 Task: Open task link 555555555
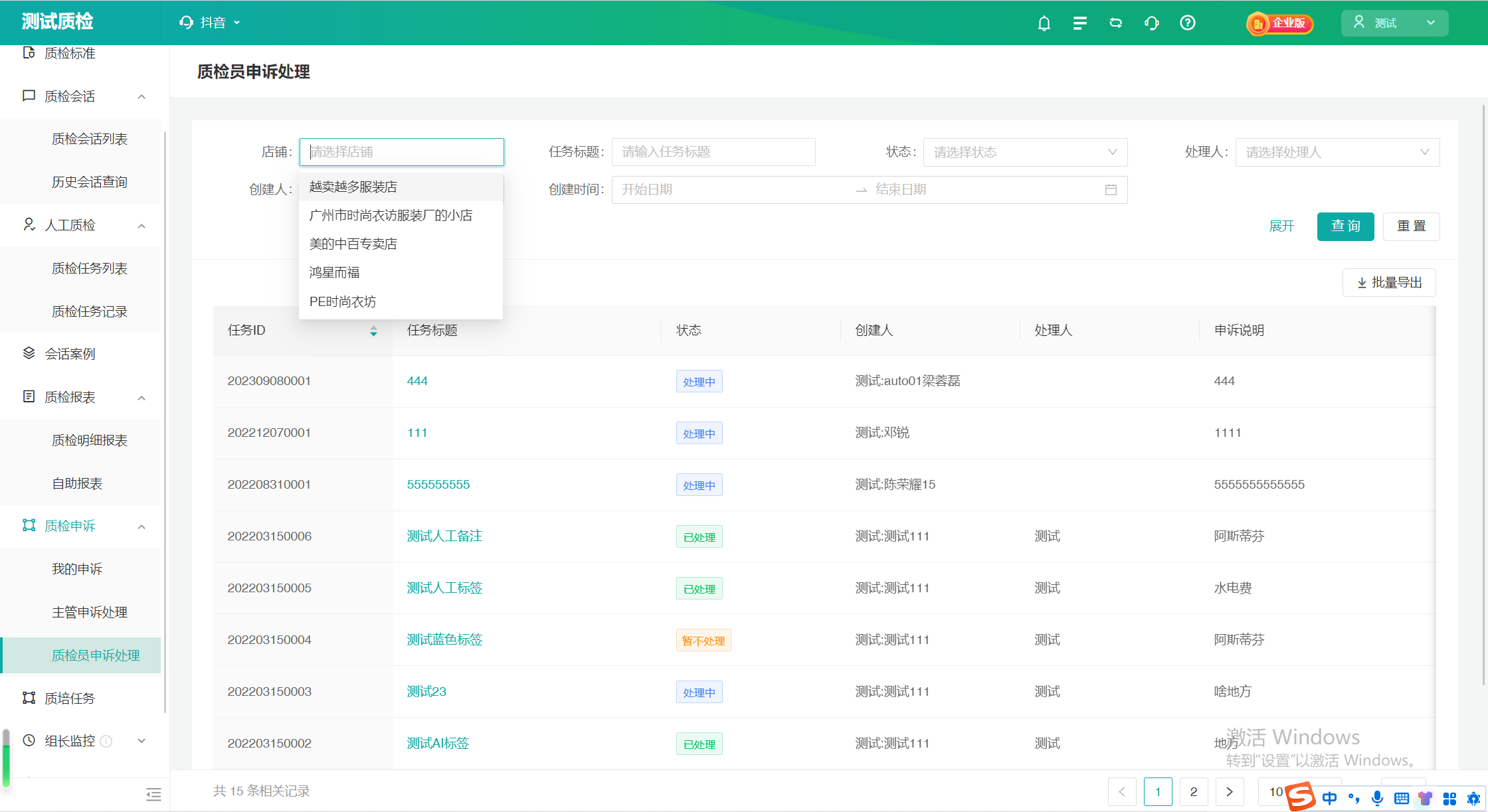pos(438,485)
